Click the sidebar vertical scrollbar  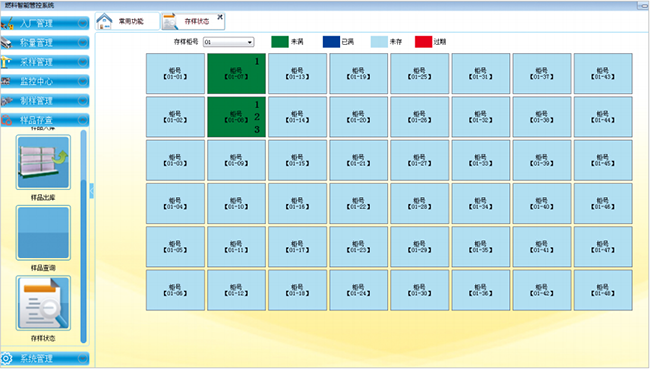[84, 236]
